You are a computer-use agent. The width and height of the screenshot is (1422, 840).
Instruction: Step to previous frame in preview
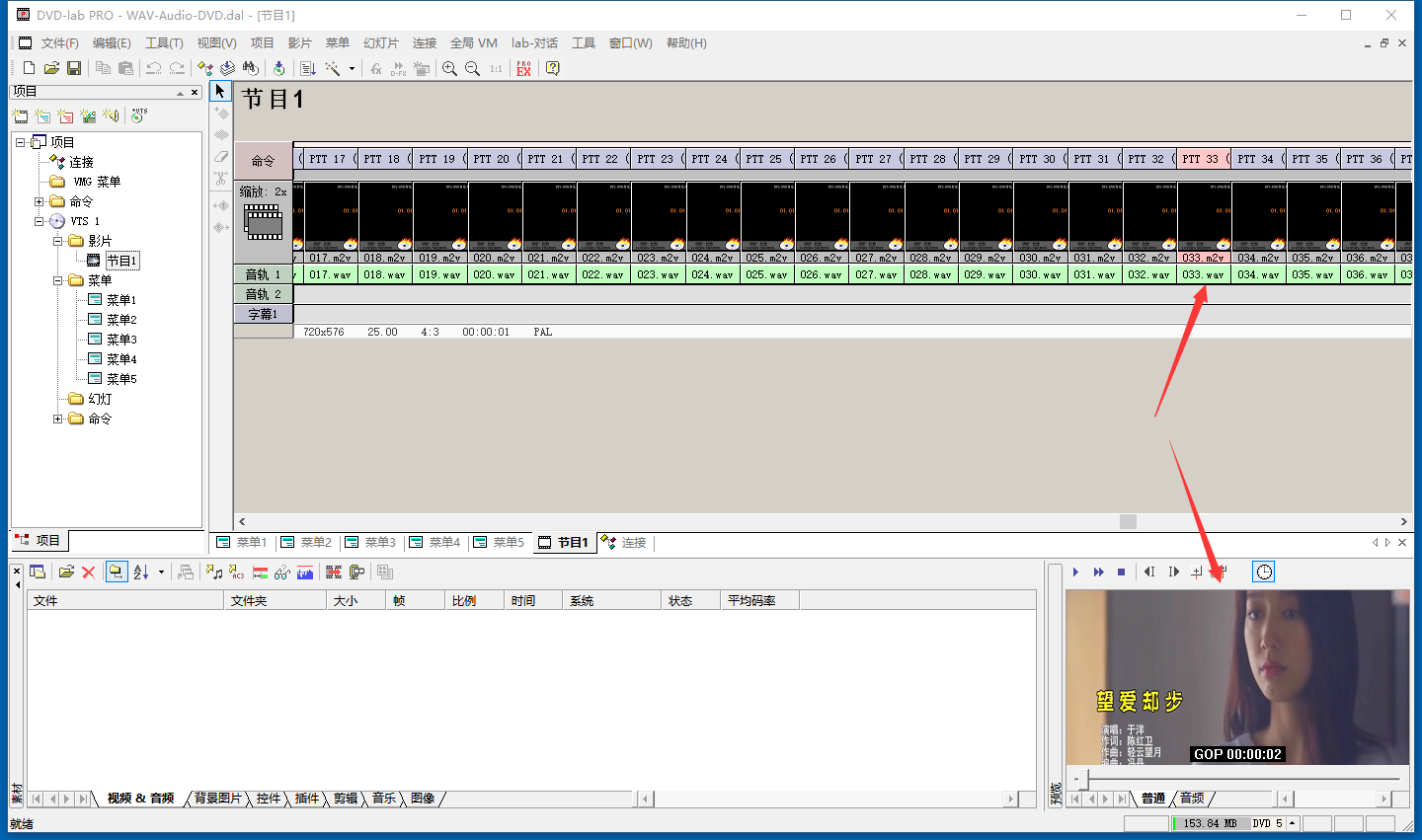coord(1149,572)
